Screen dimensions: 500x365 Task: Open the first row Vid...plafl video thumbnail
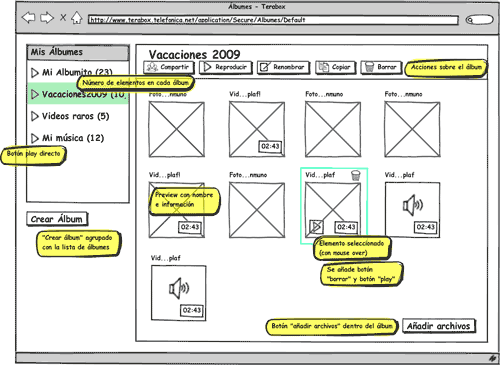257,129
